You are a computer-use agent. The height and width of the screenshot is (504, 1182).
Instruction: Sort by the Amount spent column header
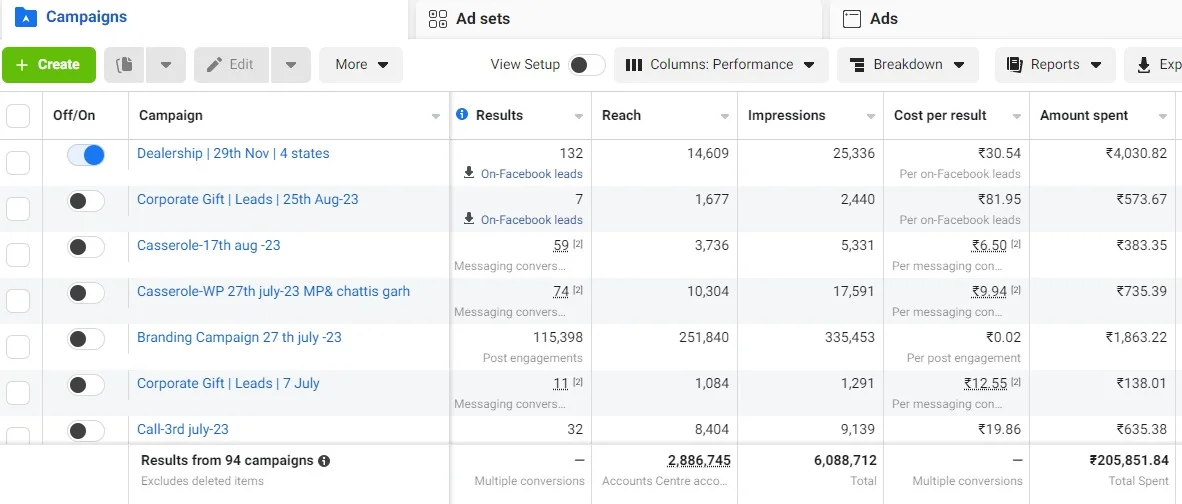click(x=1084, y=116)
